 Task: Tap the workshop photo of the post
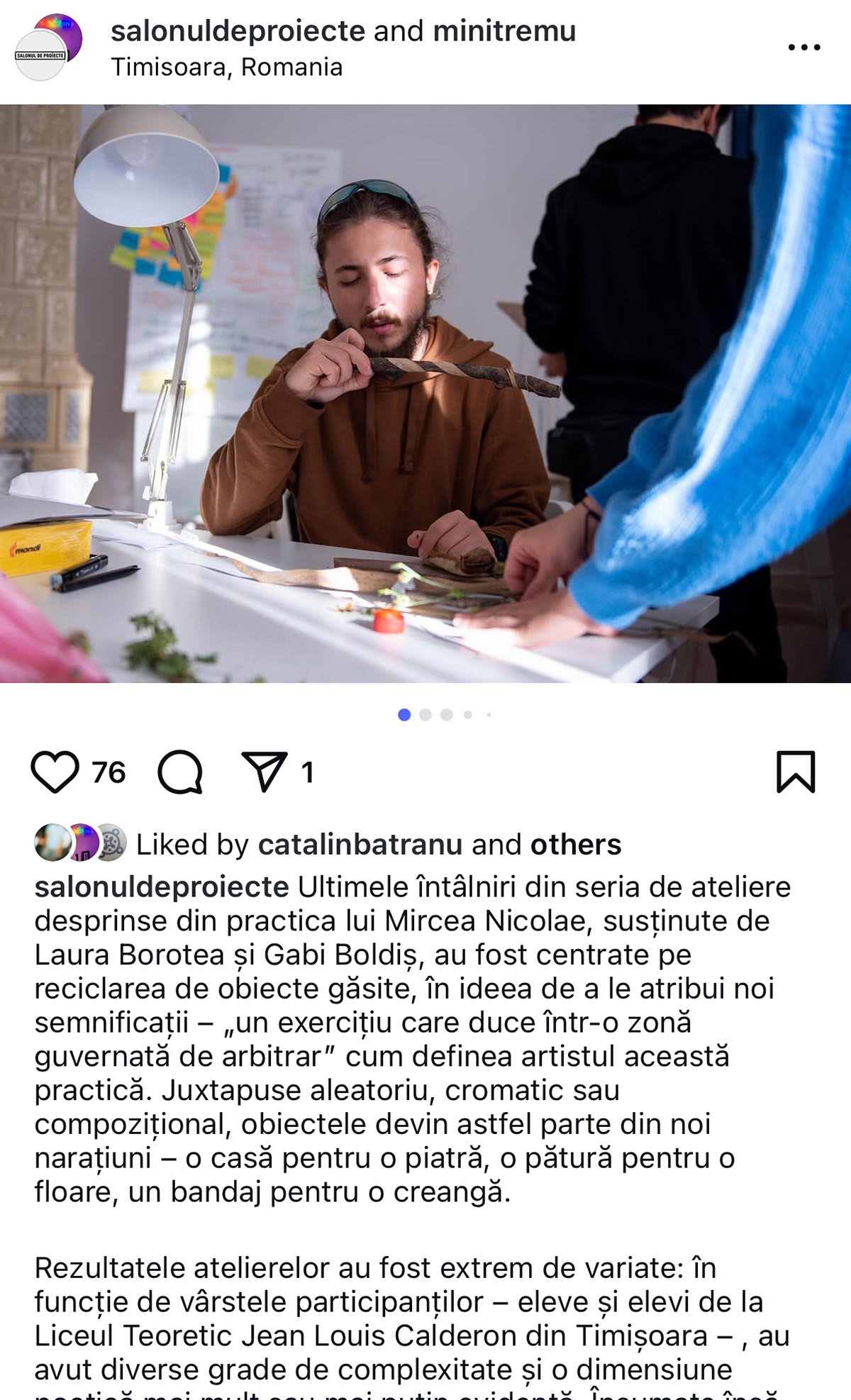[x=425, y=394]
